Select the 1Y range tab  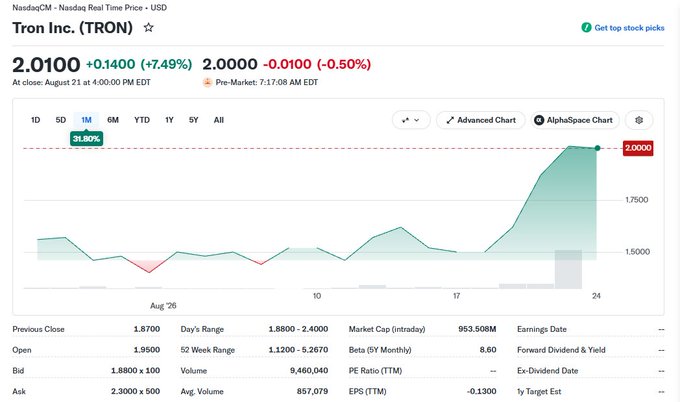pyautogui.click(x=169, y=120)
